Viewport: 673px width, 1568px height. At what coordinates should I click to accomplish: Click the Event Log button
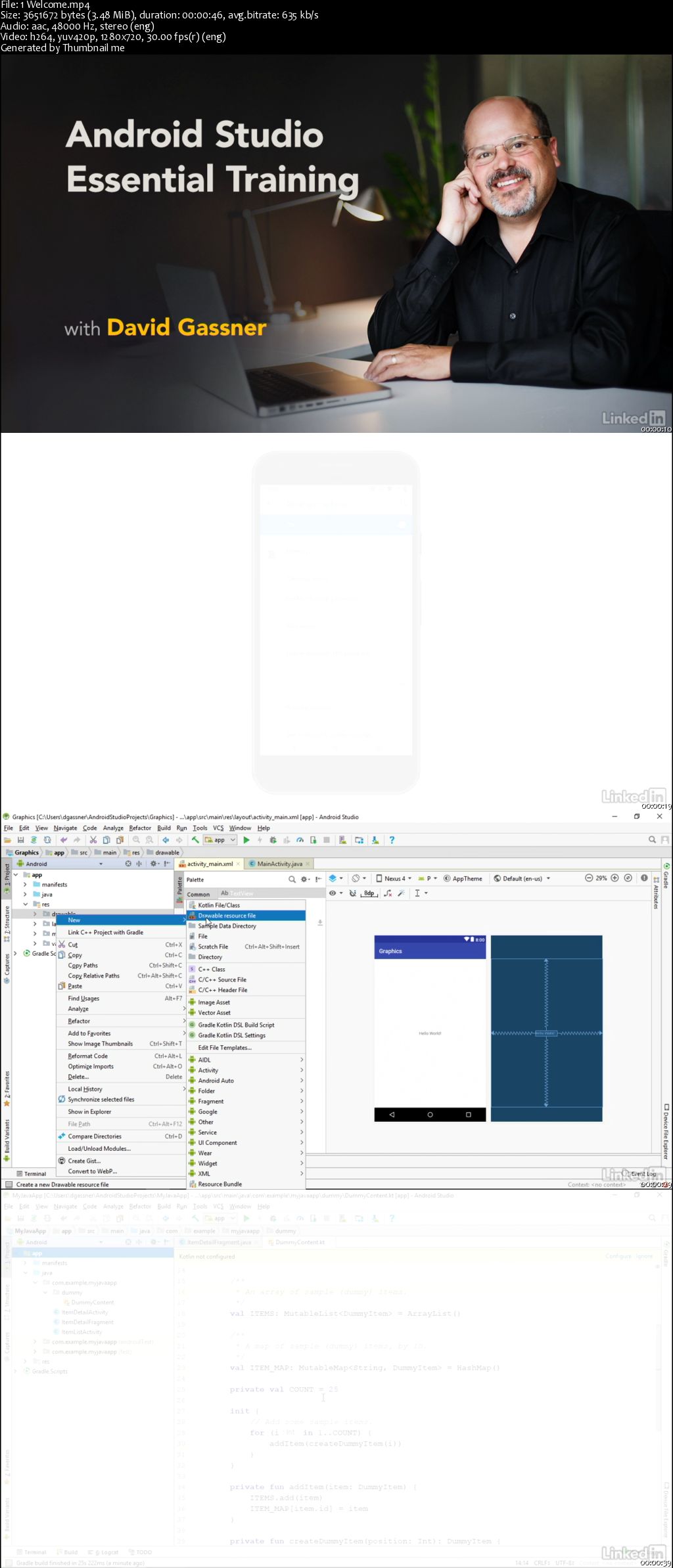point(638,1173)
